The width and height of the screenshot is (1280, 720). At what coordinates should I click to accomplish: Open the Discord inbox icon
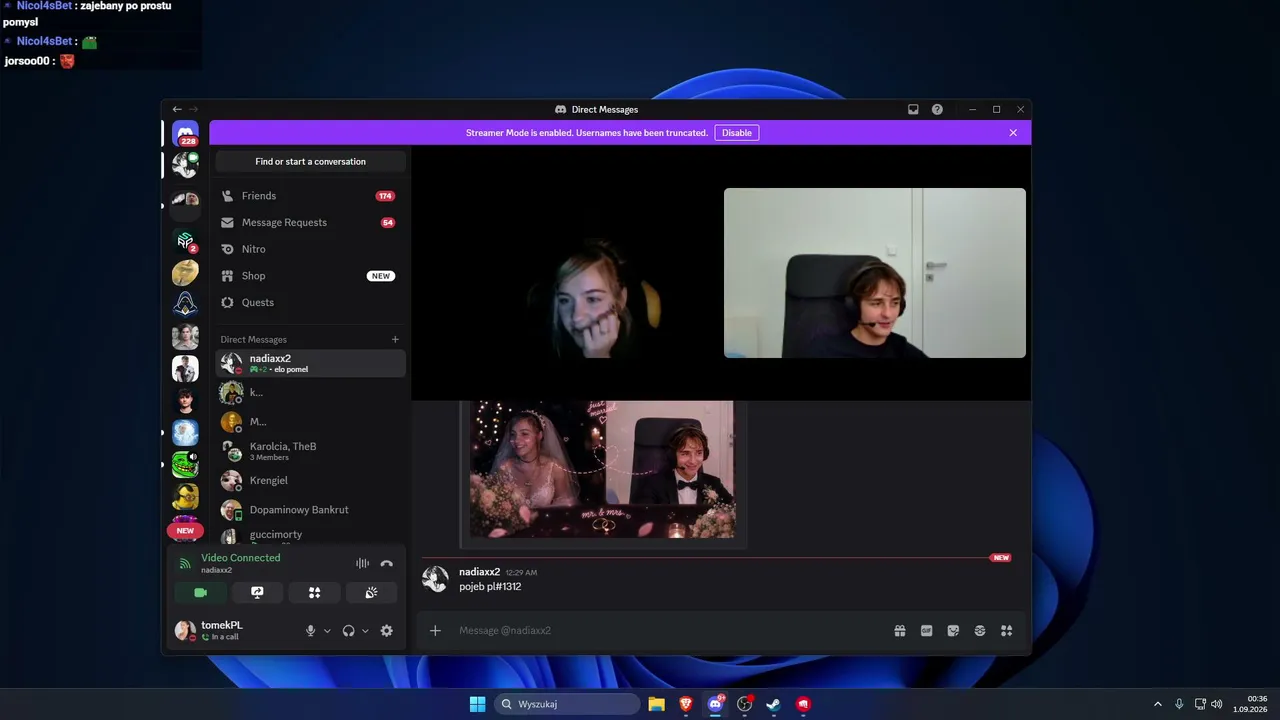tap(913, 109)
